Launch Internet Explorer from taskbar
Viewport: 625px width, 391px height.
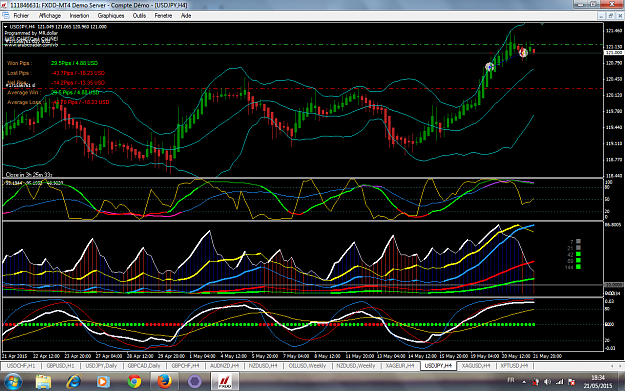click(x=73, y=381)
